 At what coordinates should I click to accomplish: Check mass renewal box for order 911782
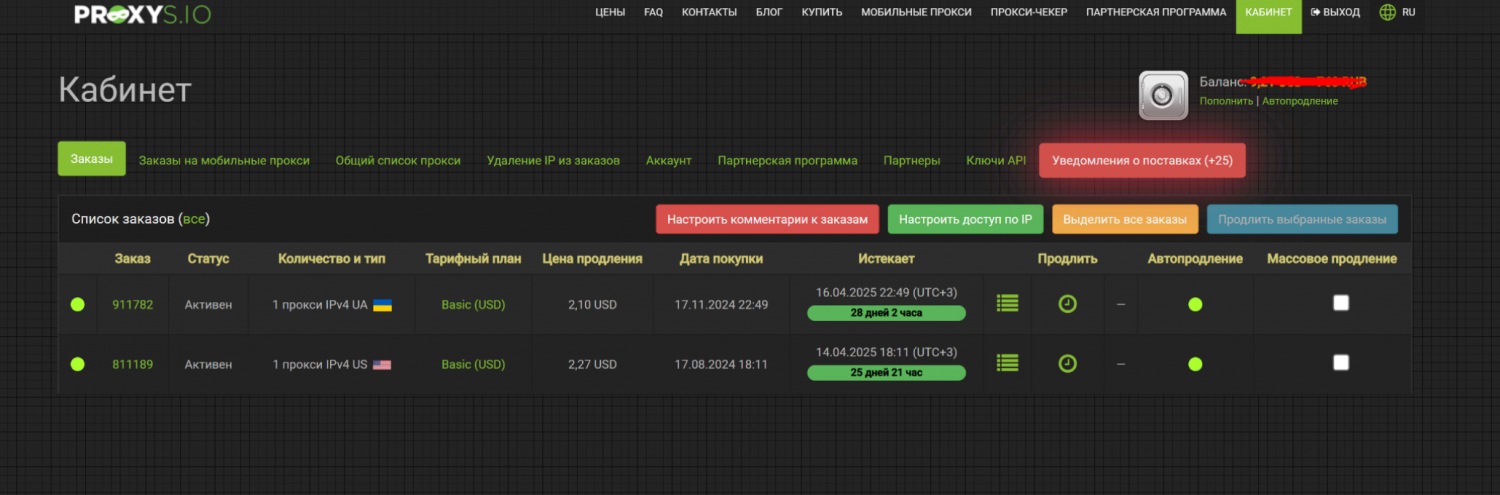click(1341, 304)
